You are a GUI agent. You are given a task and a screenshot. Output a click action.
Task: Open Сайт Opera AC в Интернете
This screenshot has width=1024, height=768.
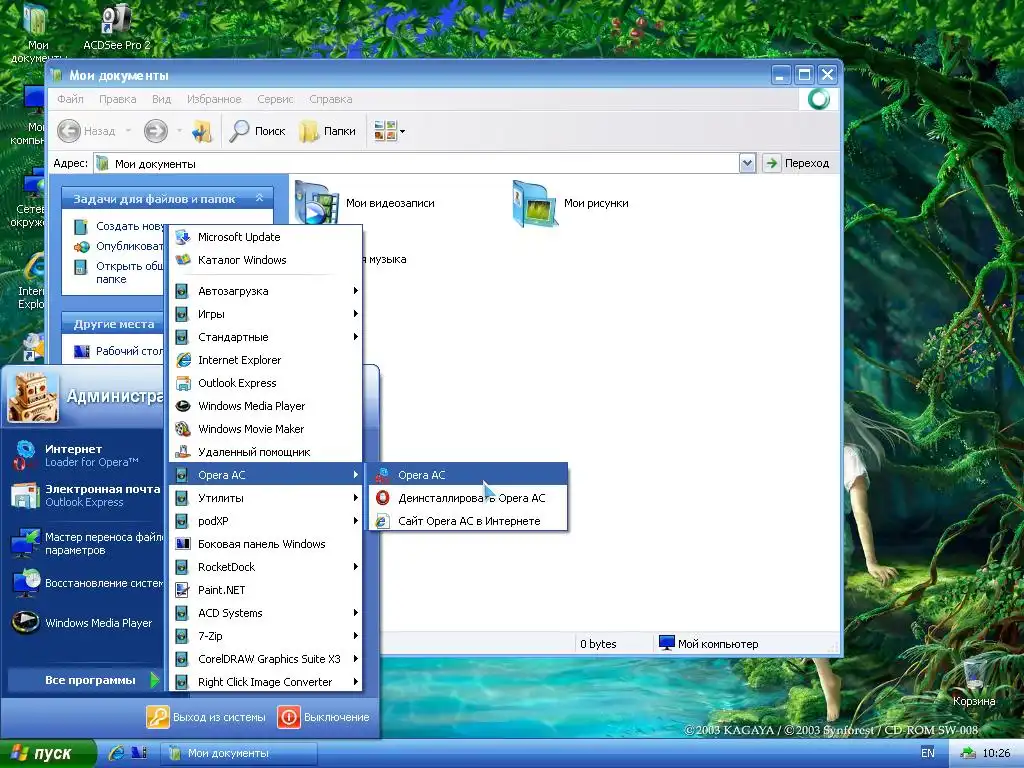coord(468,520)
